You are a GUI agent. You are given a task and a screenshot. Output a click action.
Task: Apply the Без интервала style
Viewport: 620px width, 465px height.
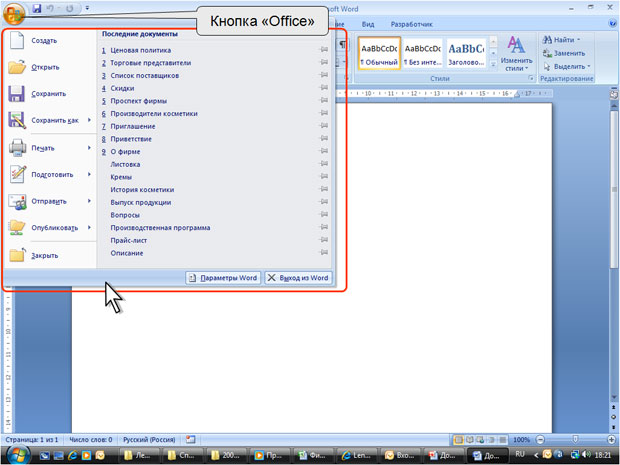[422, 53]
